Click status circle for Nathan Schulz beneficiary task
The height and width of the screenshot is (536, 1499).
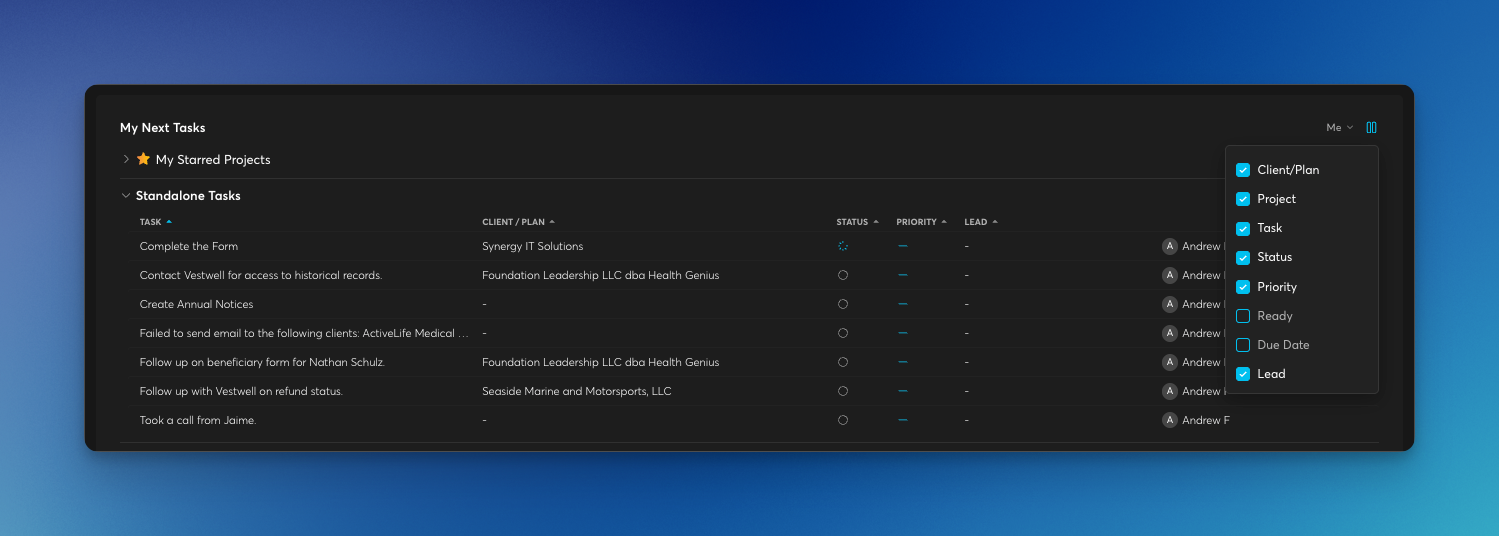pos(843,362)
